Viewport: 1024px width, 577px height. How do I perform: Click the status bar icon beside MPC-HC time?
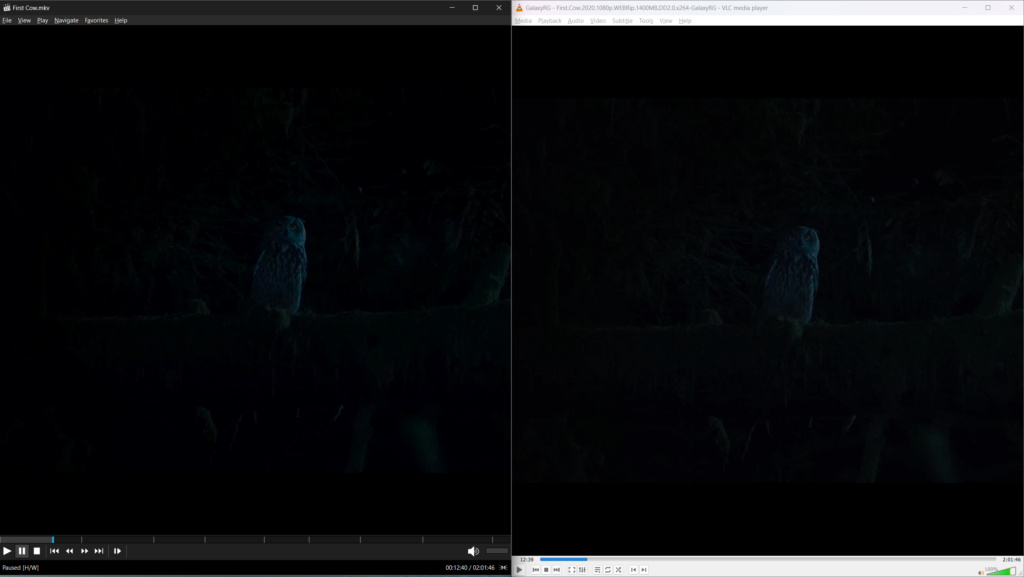click(504, 568)
